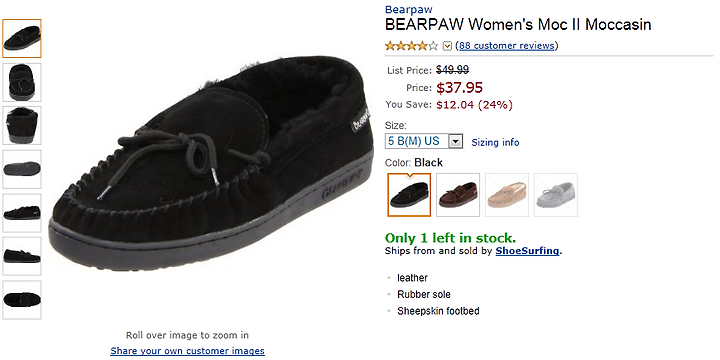Select the heel back-view shoe thumbnail
The image size is (720, 360).
click(22, 125)
